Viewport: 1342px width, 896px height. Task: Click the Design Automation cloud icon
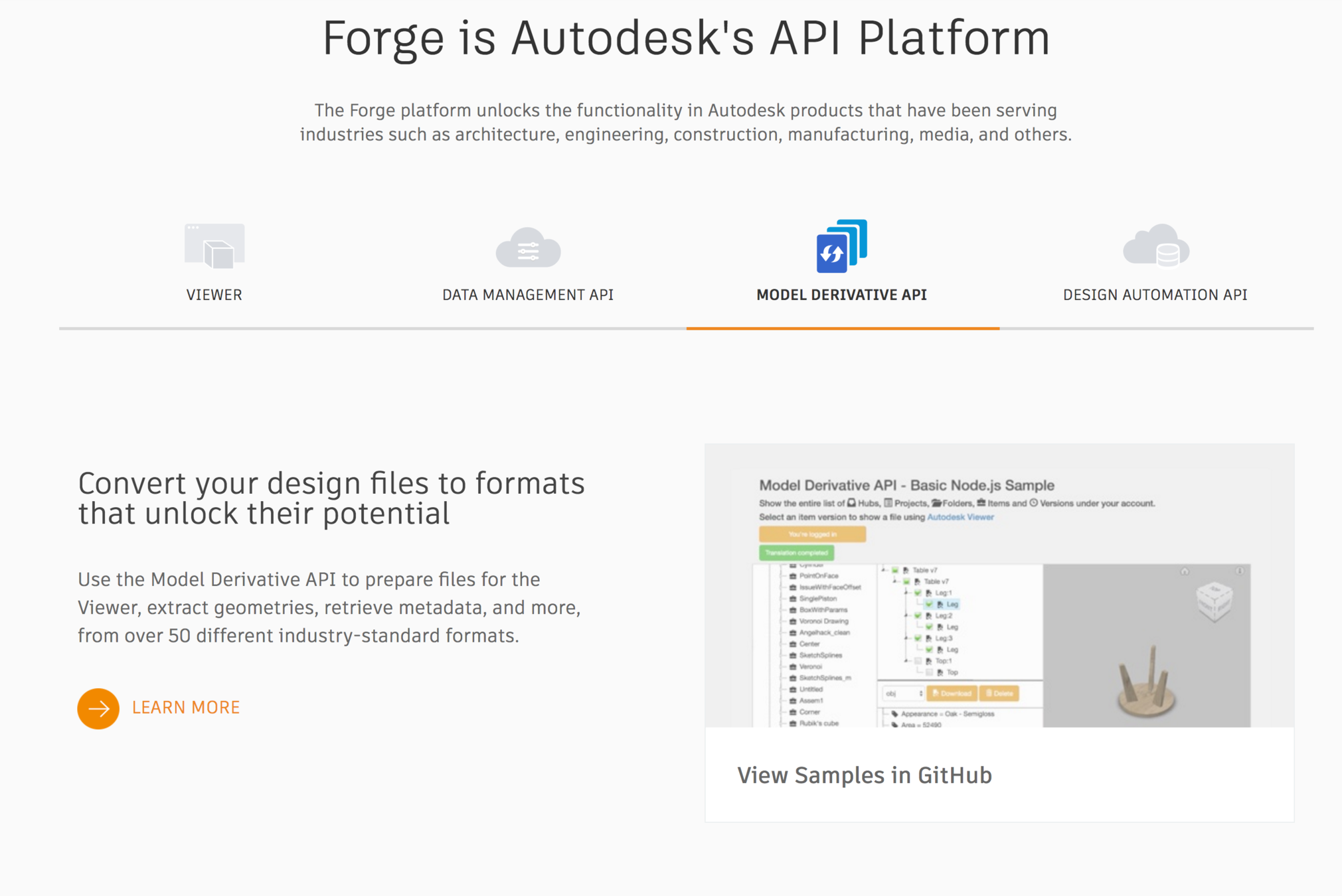1155,246
